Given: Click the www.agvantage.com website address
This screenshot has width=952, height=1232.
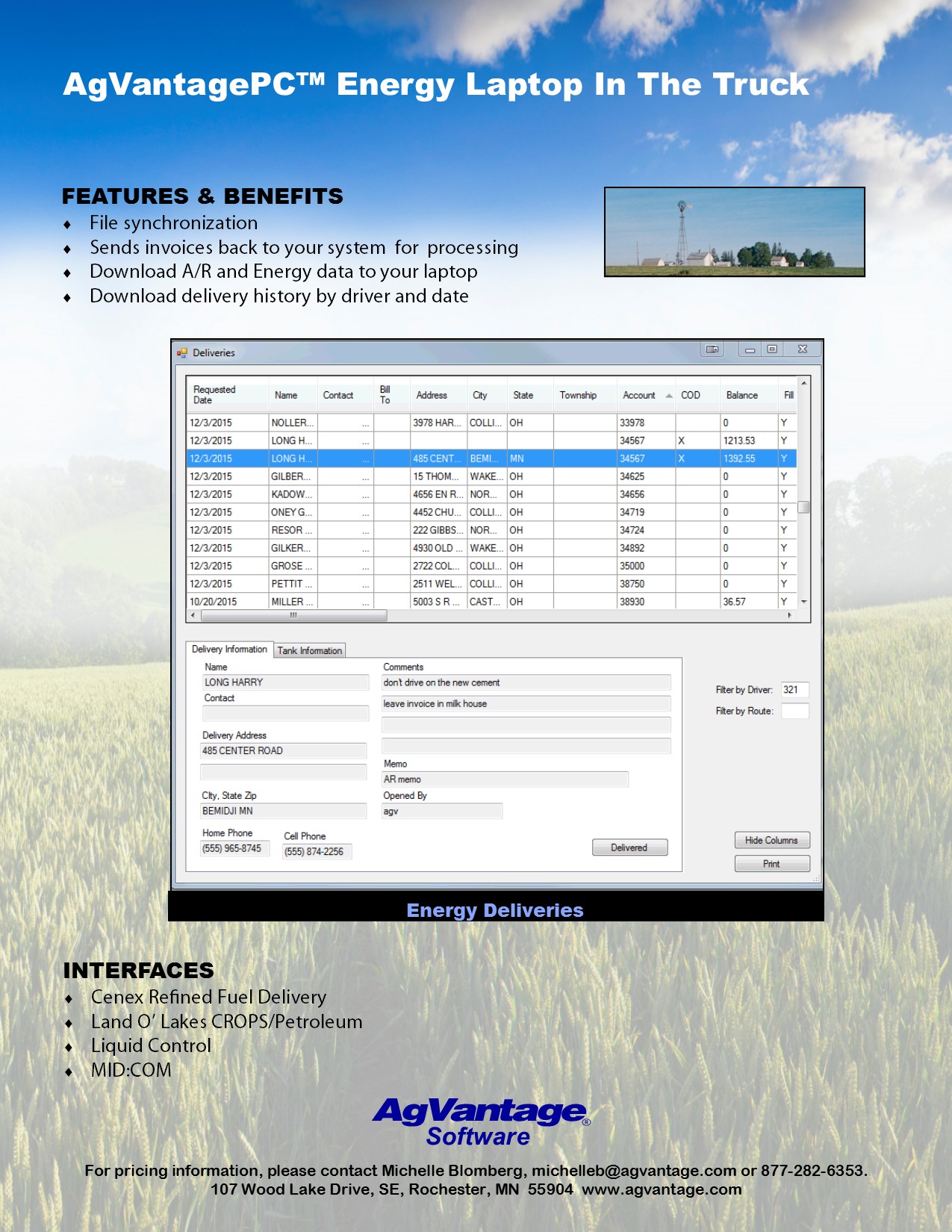Looking at the screenshot, I should click(662, 1189).
